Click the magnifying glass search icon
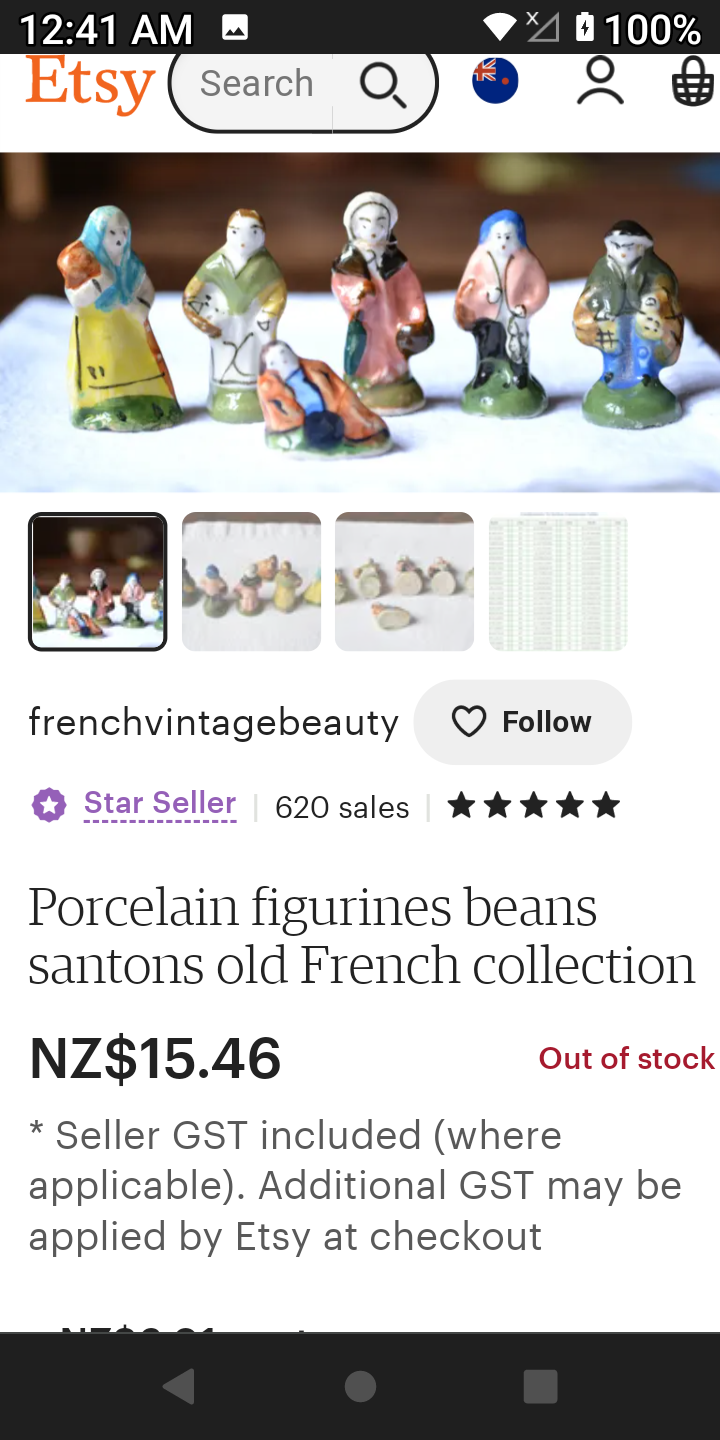Viewport: 720px width, 1440px height. click(383, 86)
